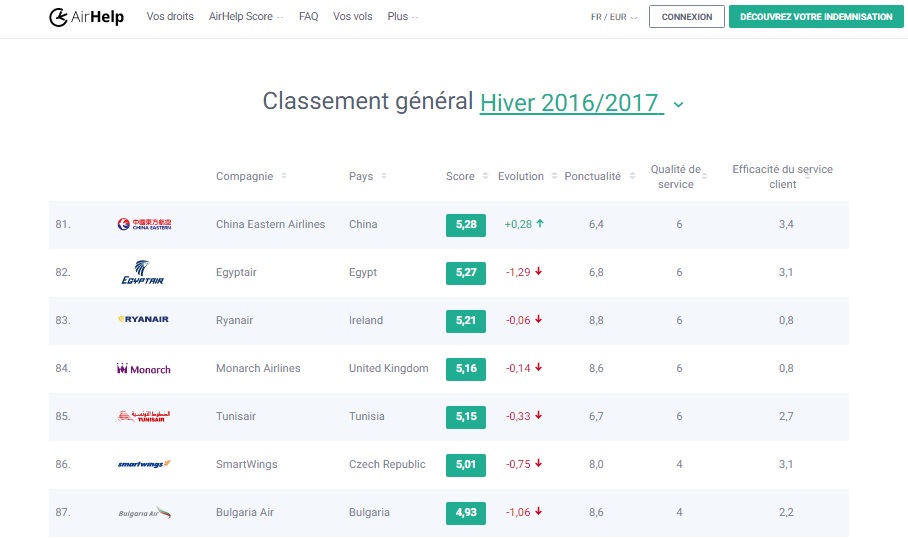Screen dimensions: 908x539
Task: Select SmartWings company name
Action: (247, 464)
